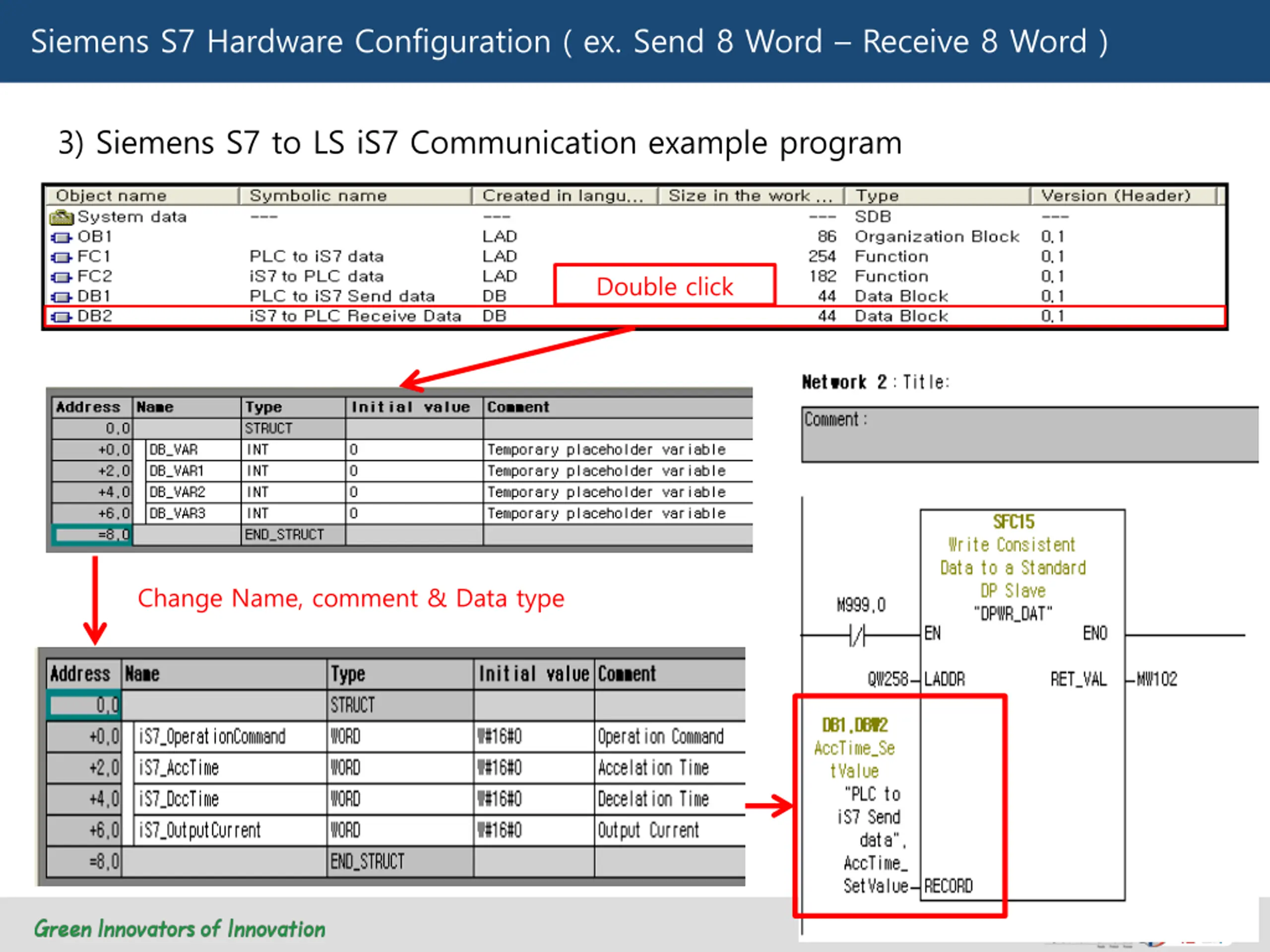Select iS7_AccTime name cell
This screenshot has width=1270, height=952.
(230, 769)
